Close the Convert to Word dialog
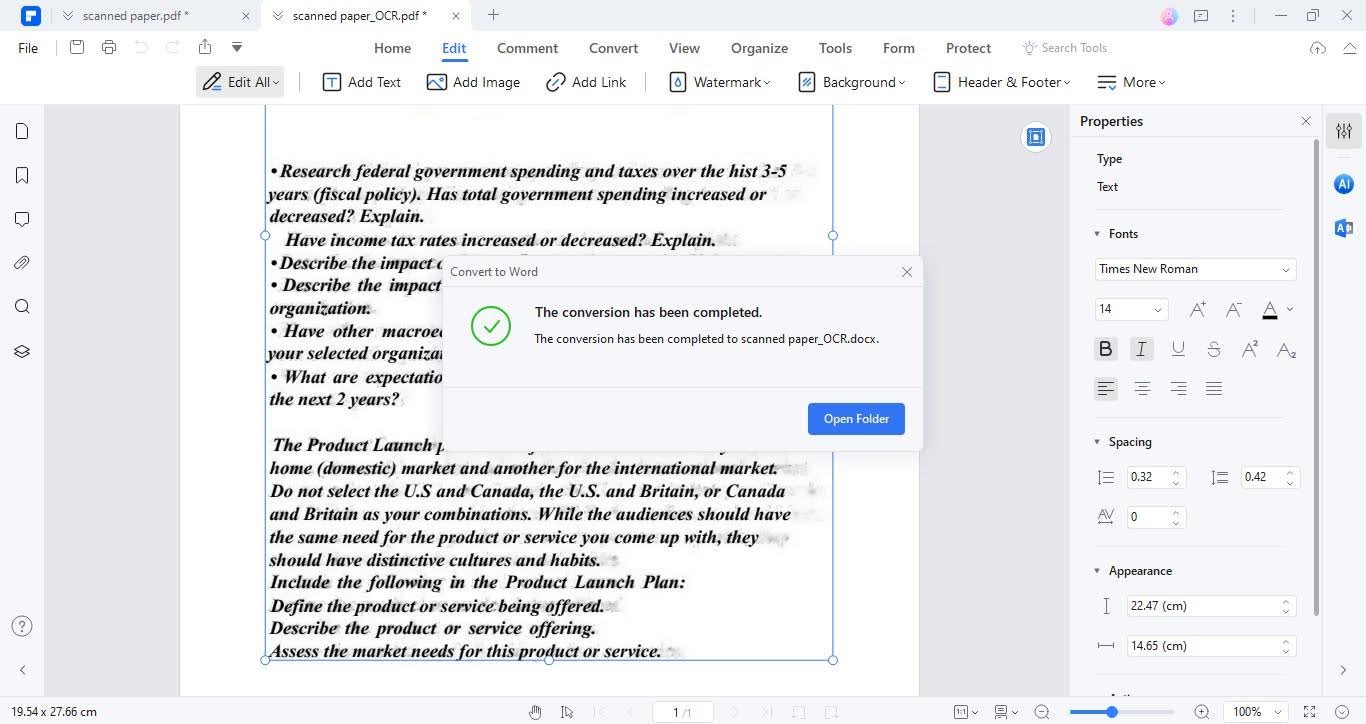 [x=906, y=271]
